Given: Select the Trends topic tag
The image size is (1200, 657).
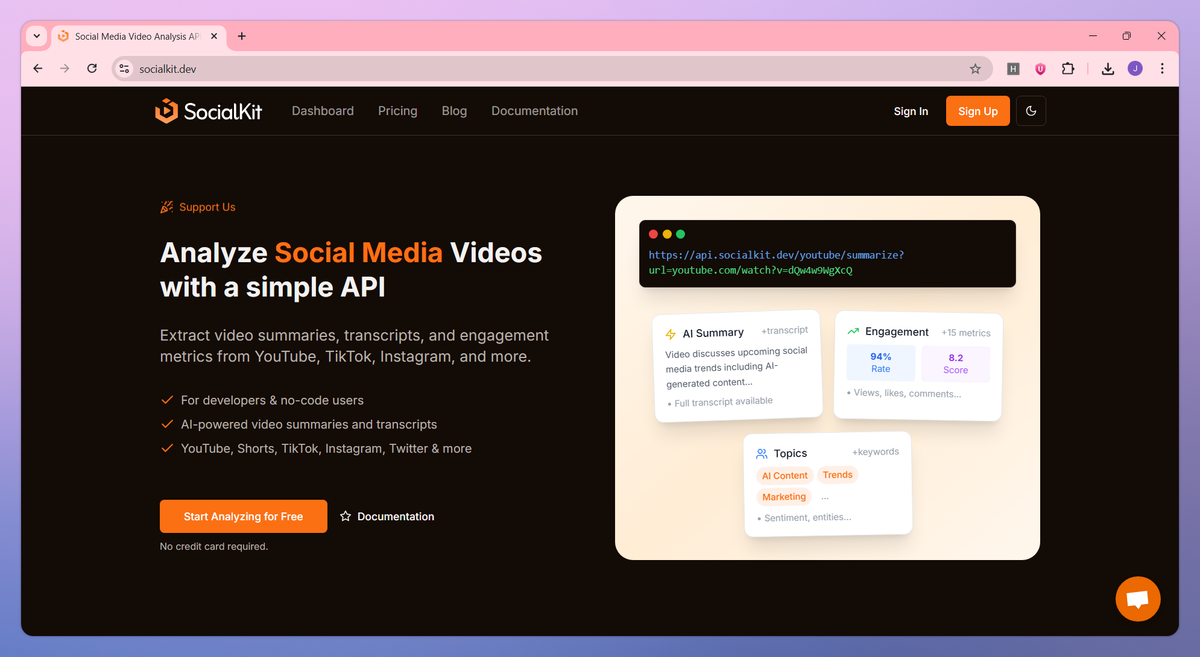Looking at the screenshot, I should pyautogui.click(x=838, y=475).
